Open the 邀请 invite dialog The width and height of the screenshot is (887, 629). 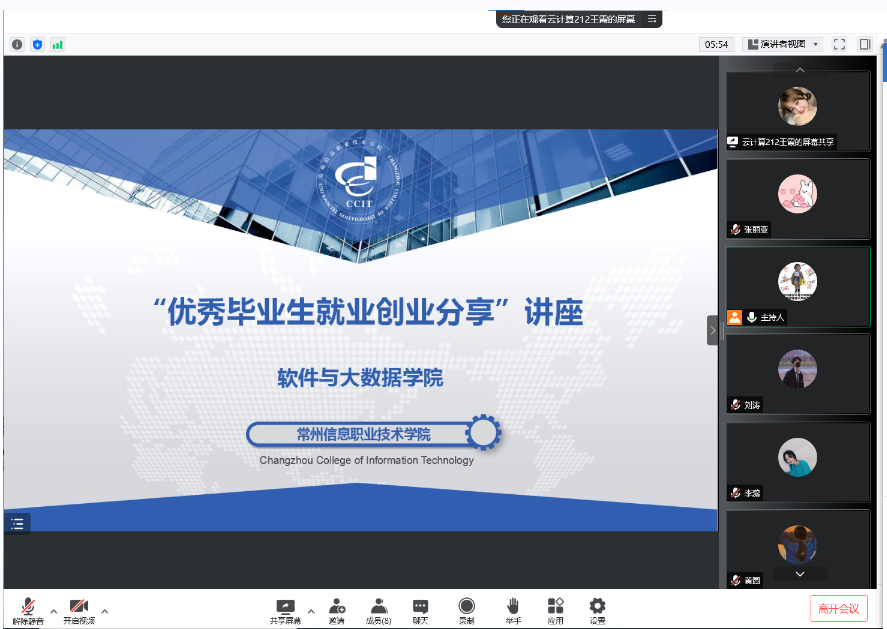coord(337,611)
